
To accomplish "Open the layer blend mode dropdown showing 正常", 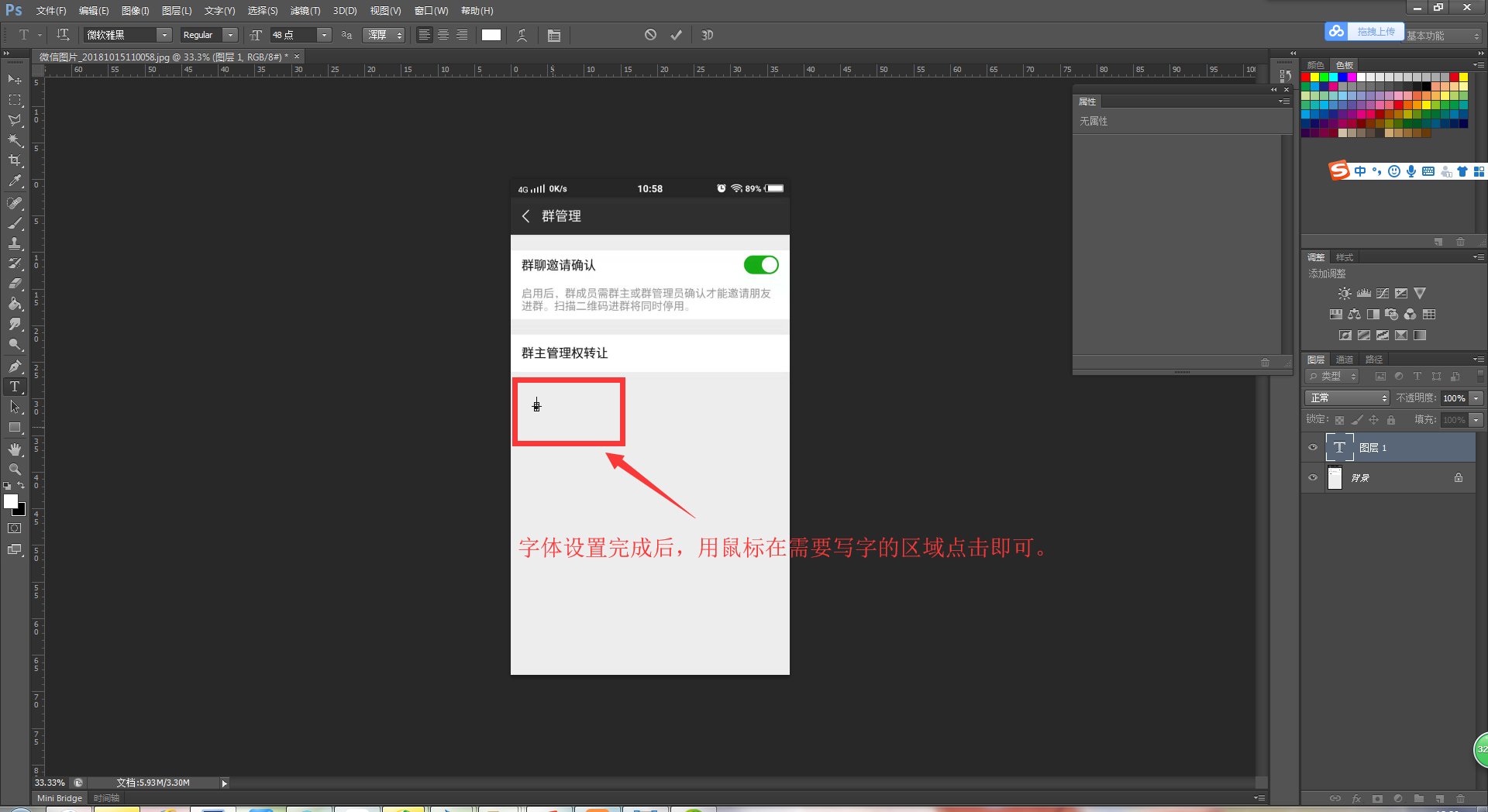I will point(1346,397).
